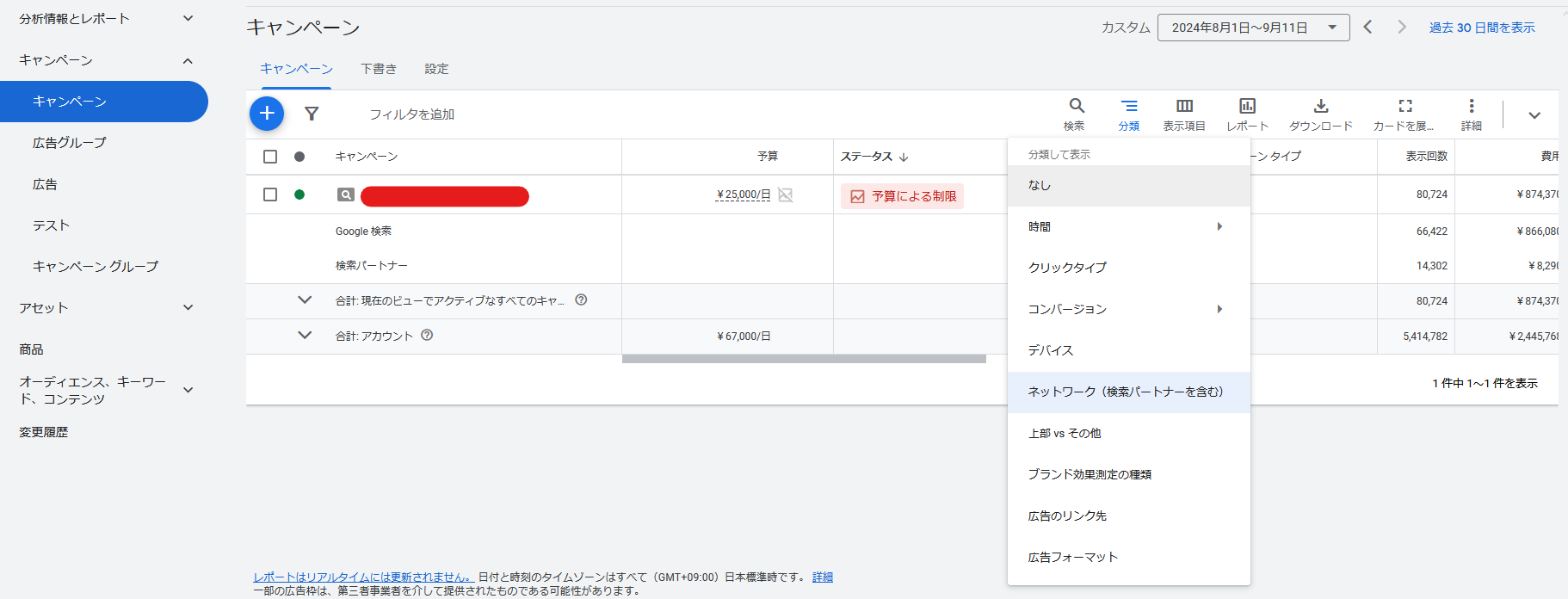The width and height of the screenshot is (1568, 599).
Task: Click the status column header dot
Action: tap(299, 157)
